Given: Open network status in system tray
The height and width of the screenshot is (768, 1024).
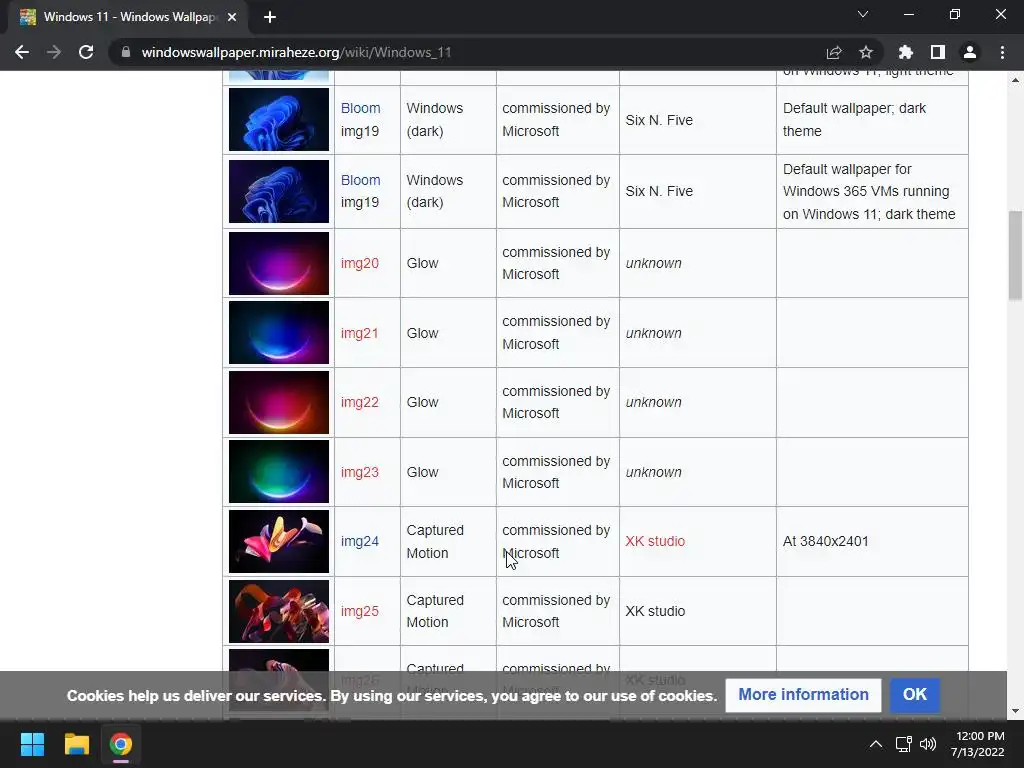Looking at the screenshot, I should 903,744.
